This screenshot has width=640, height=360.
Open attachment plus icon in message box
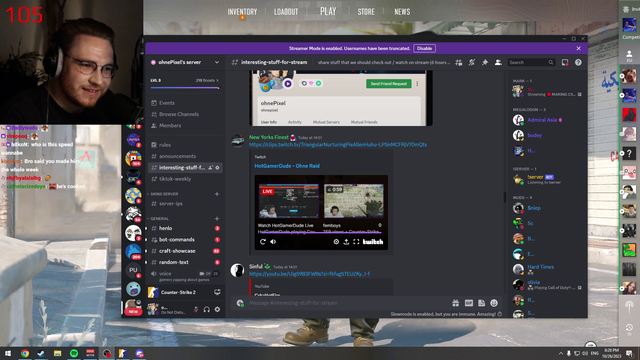point(240,303)
